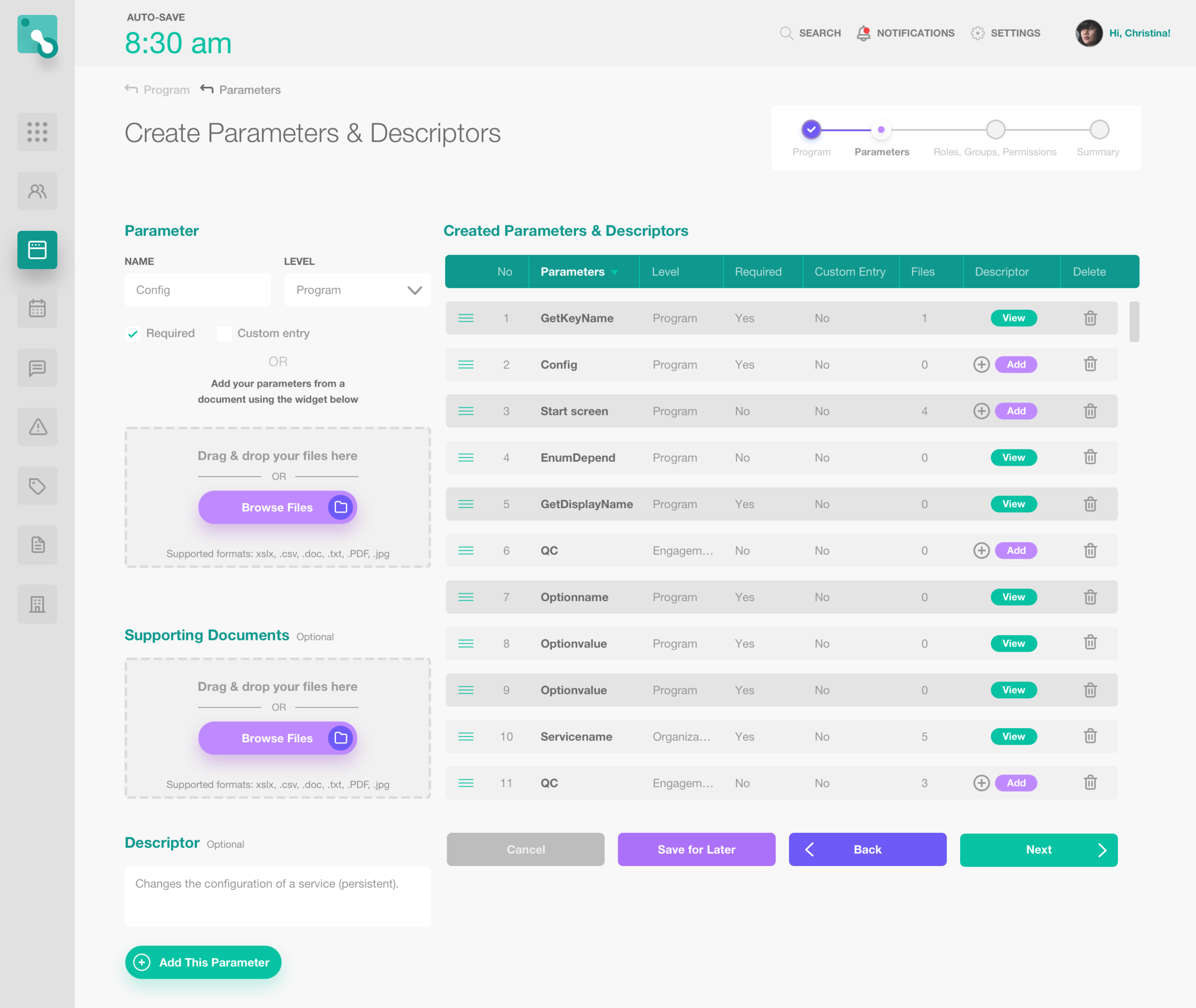Open the documents sidebar icon
The height and width of the screenshot is (1008, 1196).
click(37, 545)
